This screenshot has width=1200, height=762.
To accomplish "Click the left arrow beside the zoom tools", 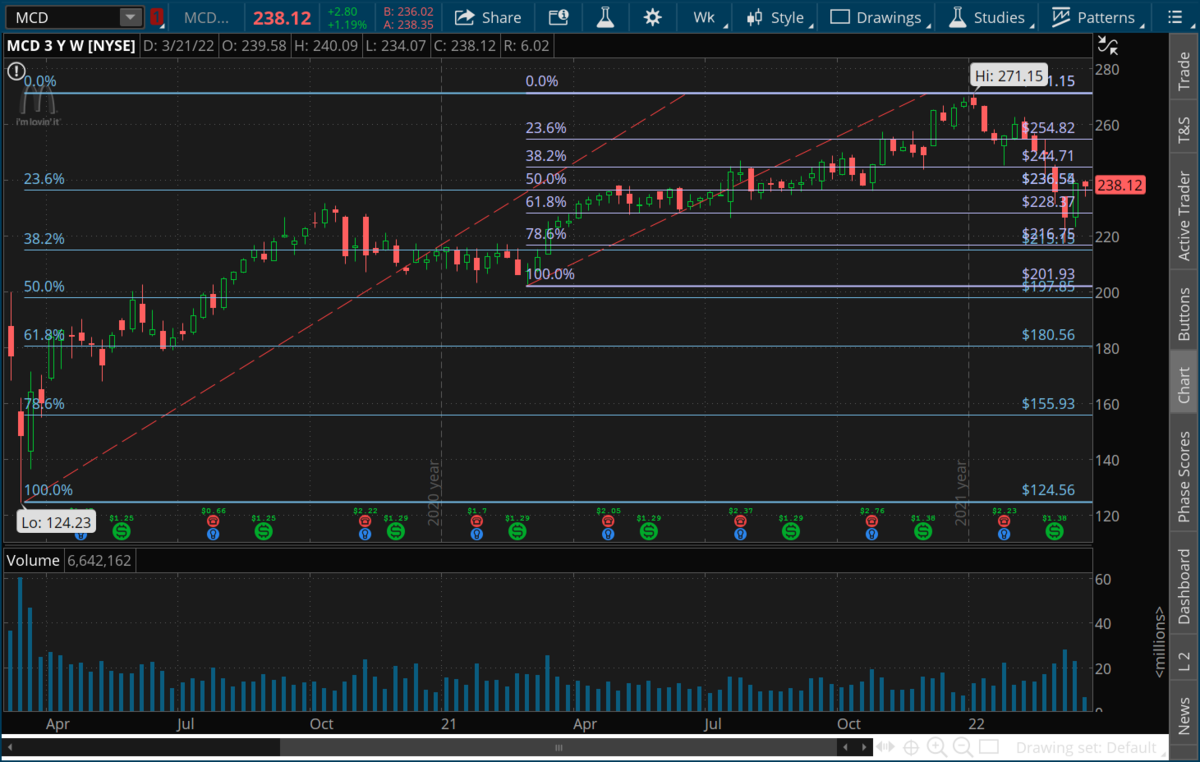I will click(x=845, y=748).
